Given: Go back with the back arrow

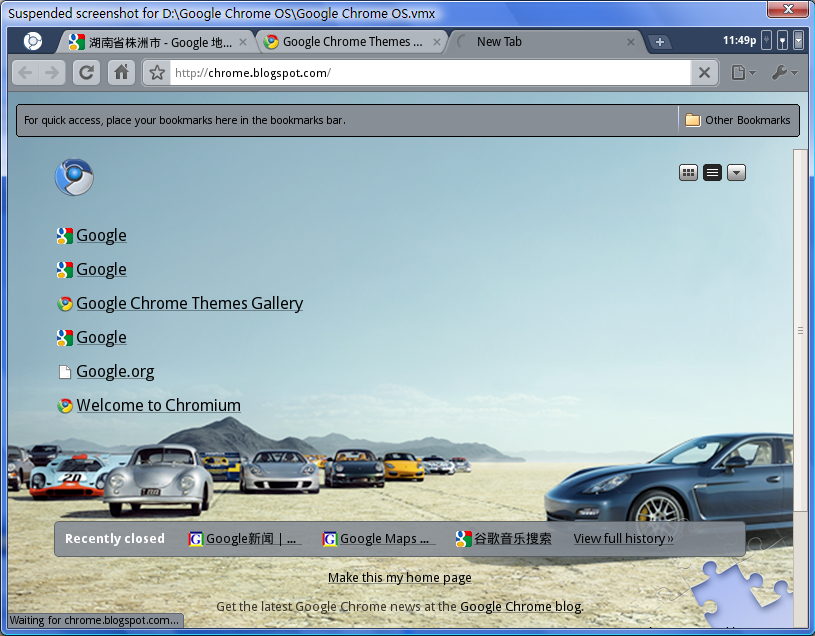Looking at the screenshot, I should coord(25,73).
